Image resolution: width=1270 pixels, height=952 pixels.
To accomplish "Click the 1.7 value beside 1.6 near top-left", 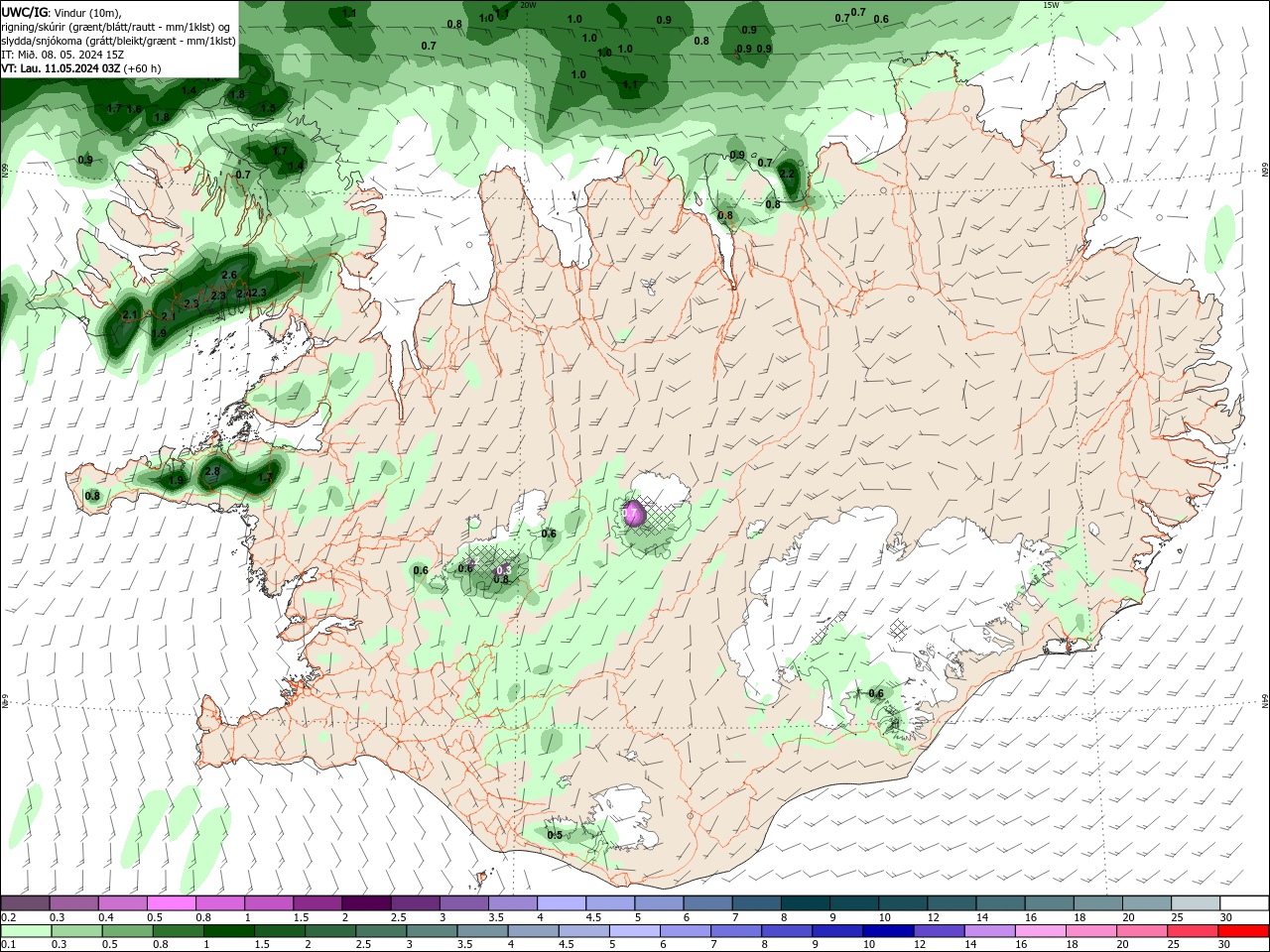I will (114, 108).
